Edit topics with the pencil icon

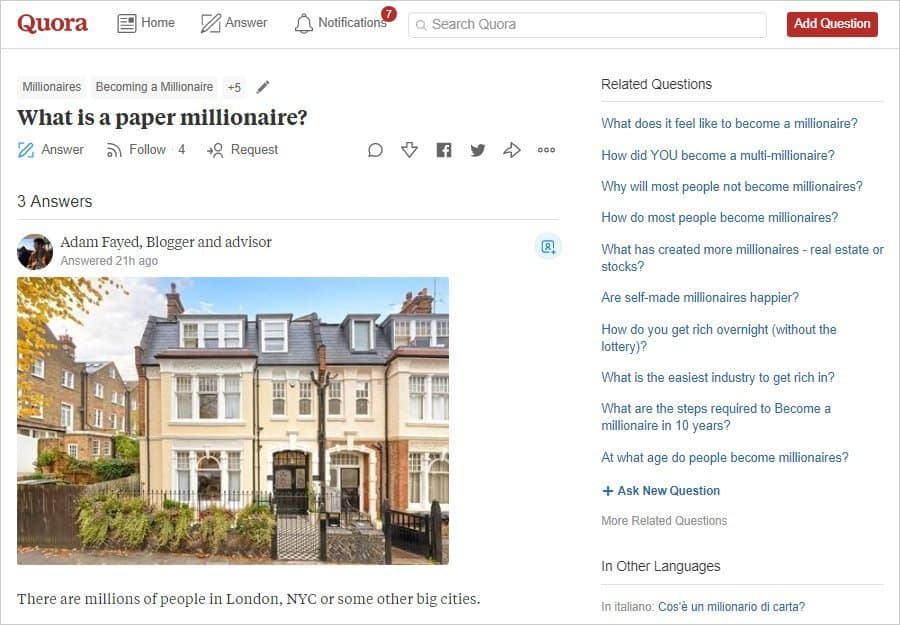263,87
